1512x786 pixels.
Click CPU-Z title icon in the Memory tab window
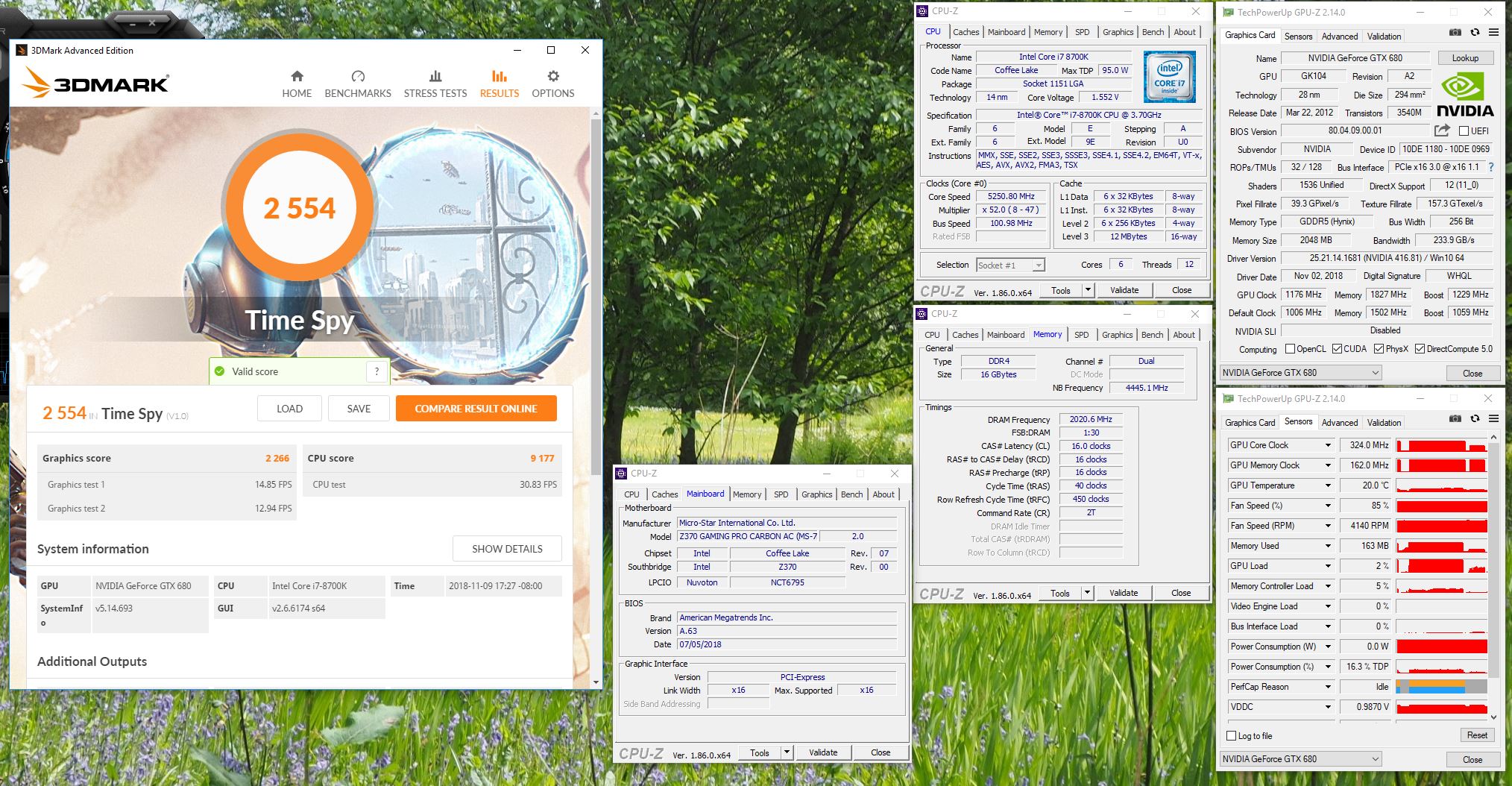point(922,314)
